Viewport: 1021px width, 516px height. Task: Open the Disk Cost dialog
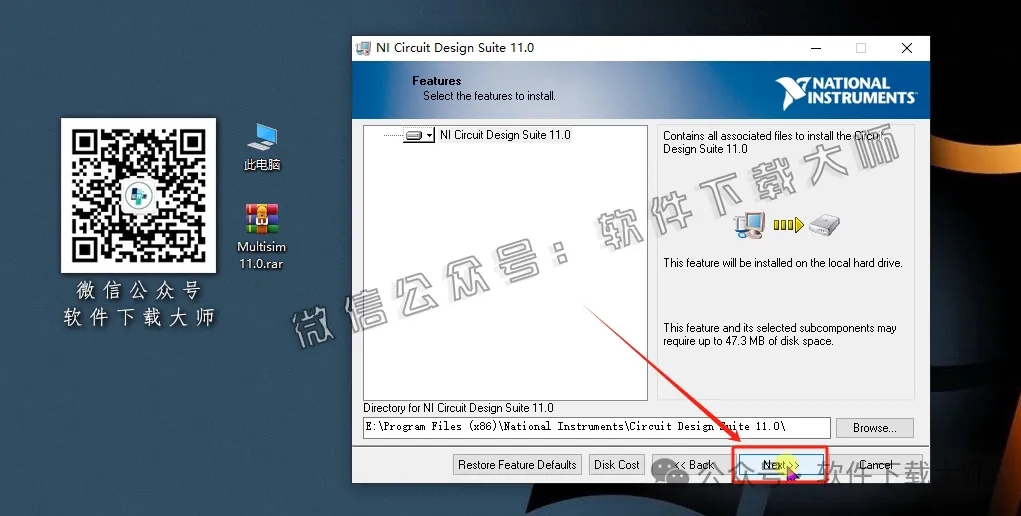click(x=617, y=465)
